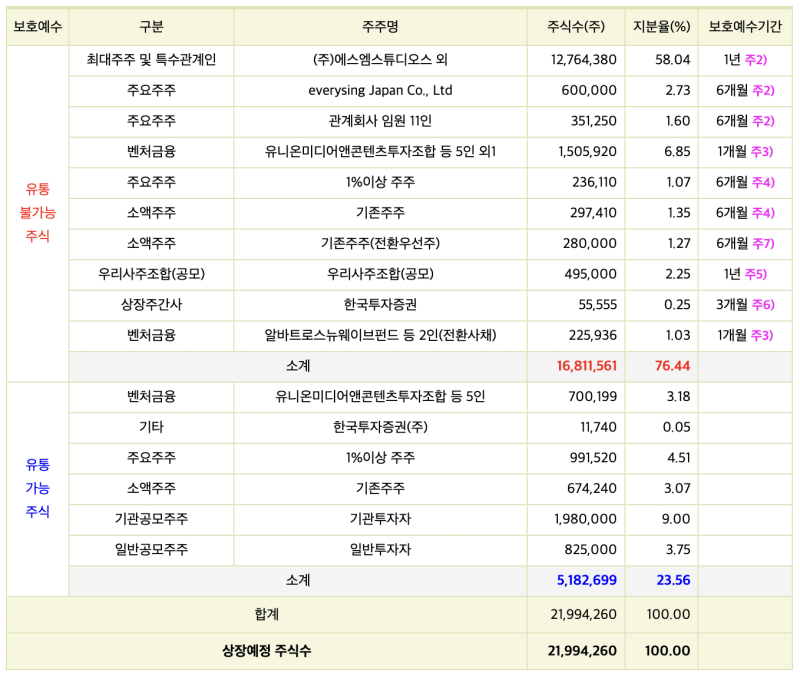This screenshot has width=800, height=676.
Task: Select 알바트로스뉴웨이브펀드 등 2인(전환사채) cell
Action: 380,336
